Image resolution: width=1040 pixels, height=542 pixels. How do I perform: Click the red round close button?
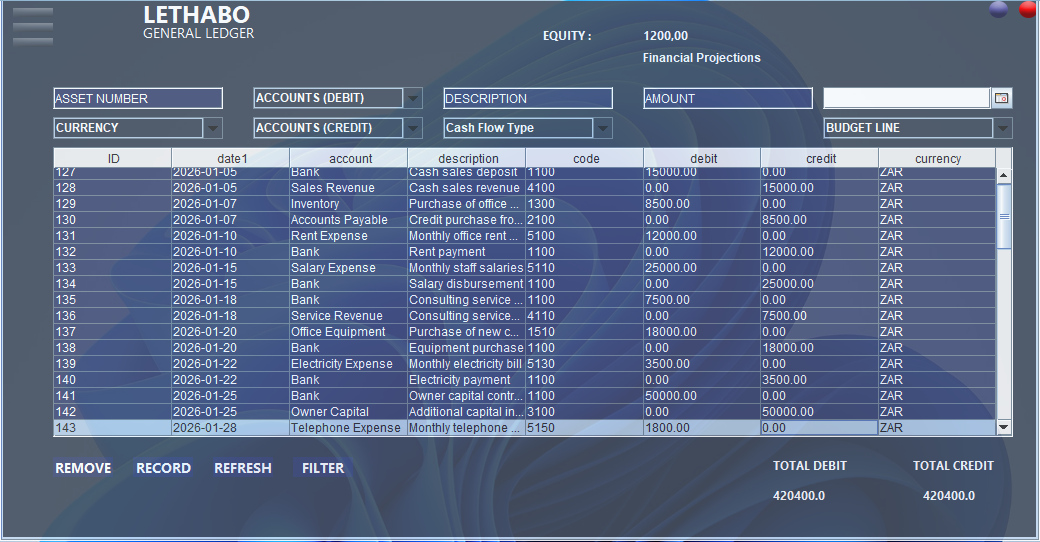click(1028, 9)
